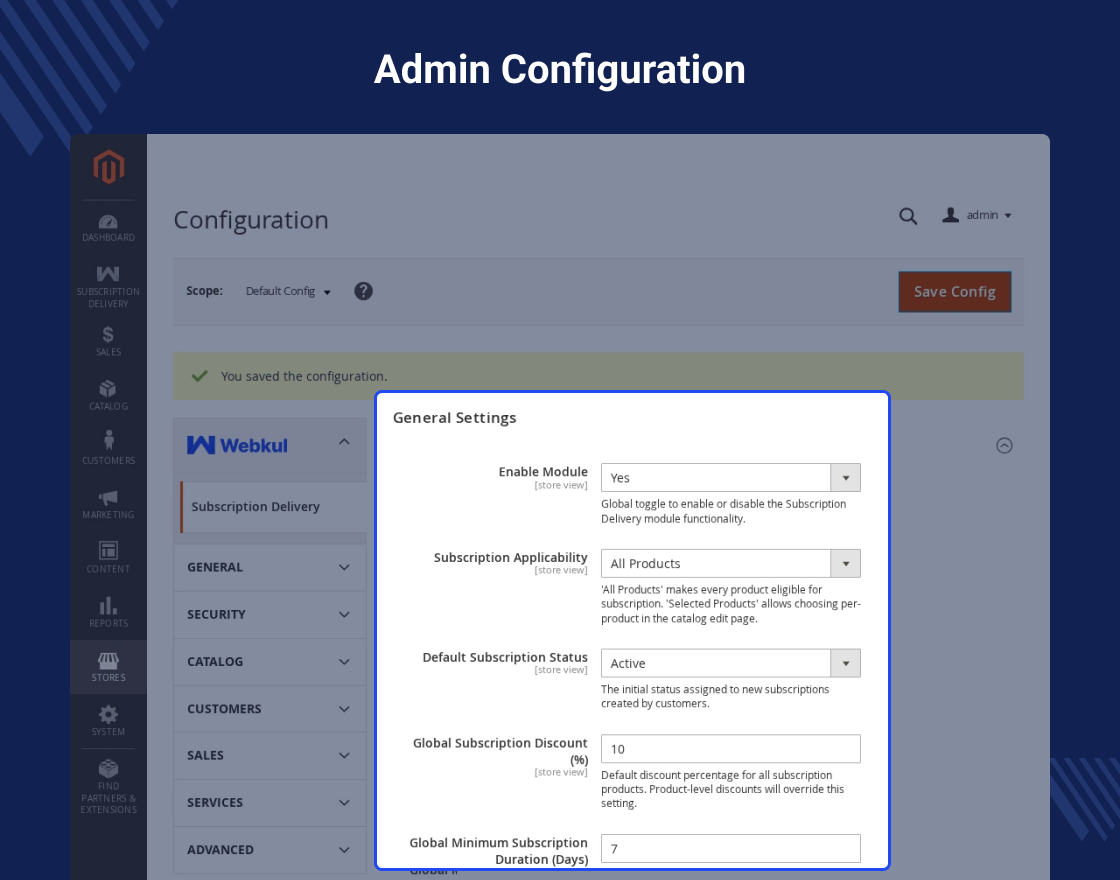Open the Reports sidebar menu

(x=109, y=612)
